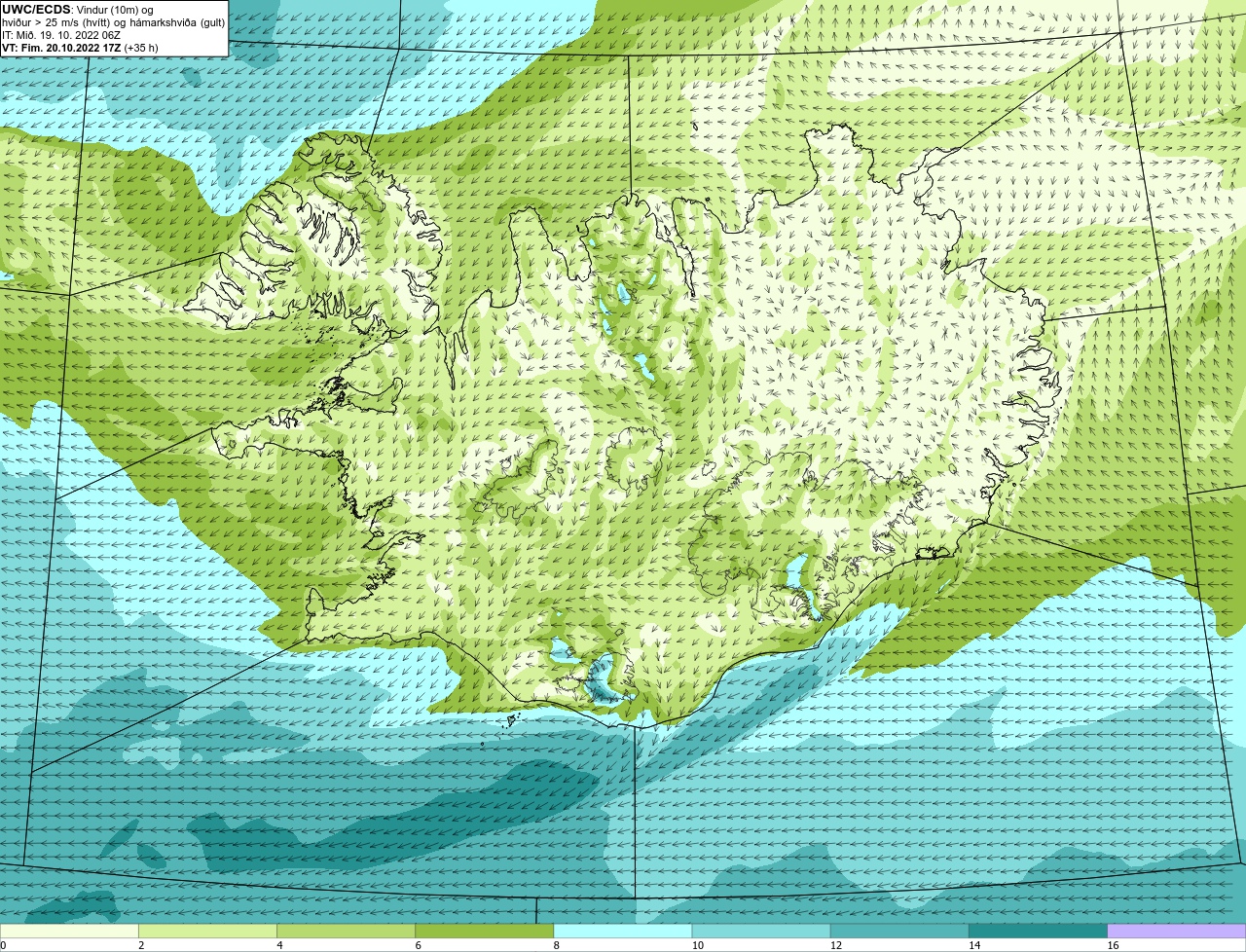Screen dimensions: 1246x952
Task: Click the legend scale label '0'
Action: 3,945
